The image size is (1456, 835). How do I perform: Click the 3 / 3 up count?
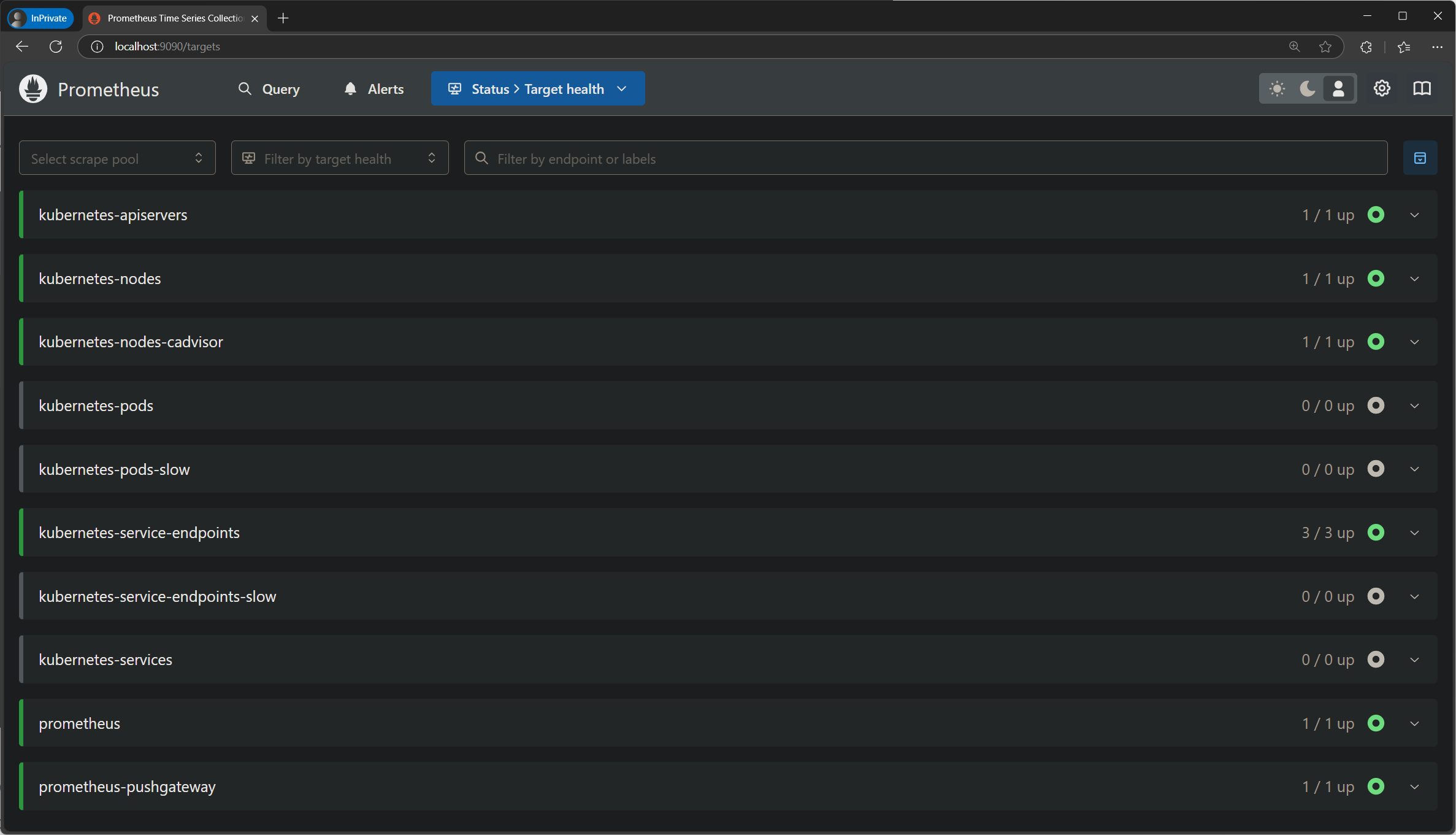coord(1328,533)
